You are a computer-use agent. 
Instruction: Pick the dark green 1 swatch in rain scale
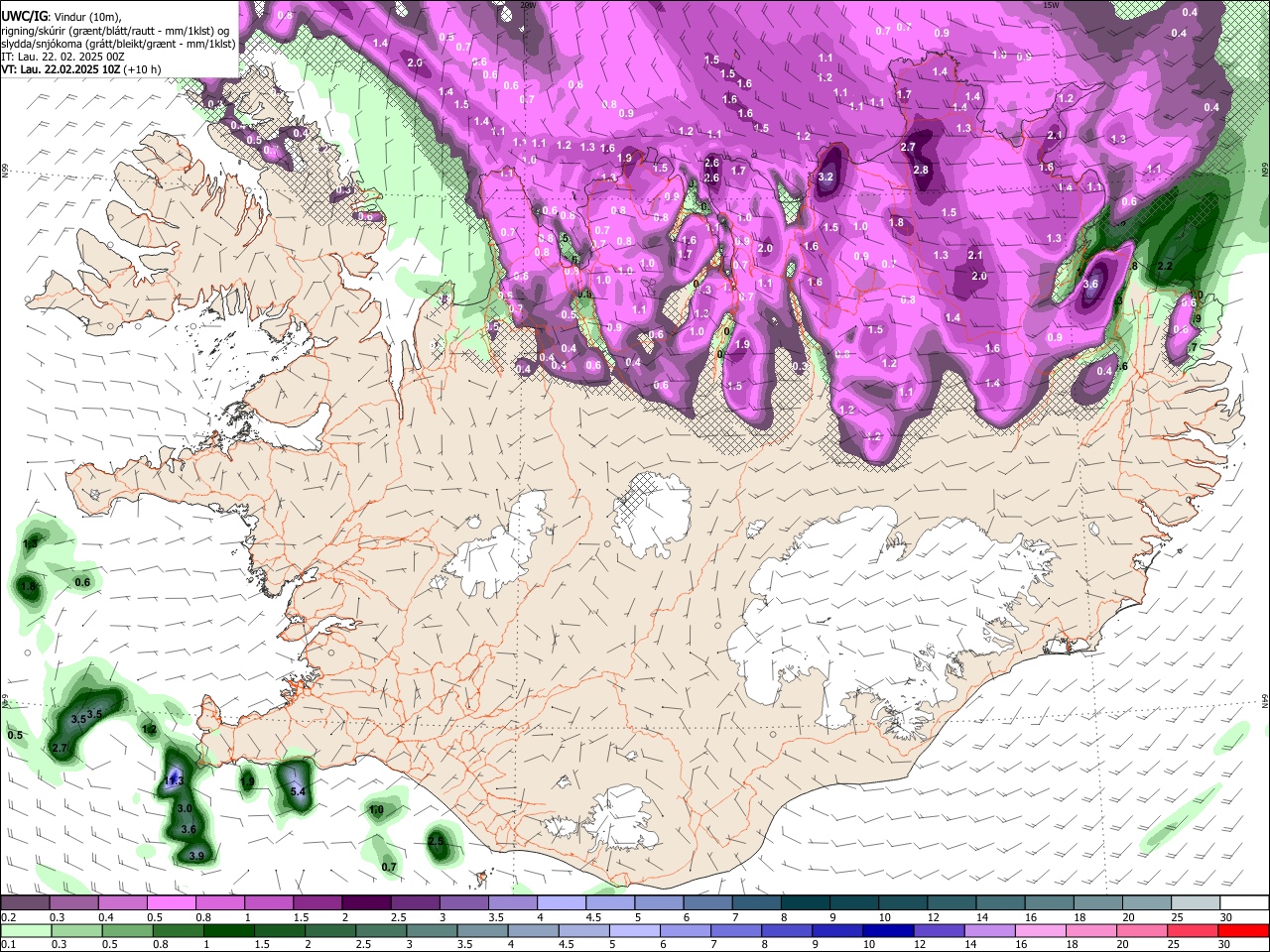228,930
